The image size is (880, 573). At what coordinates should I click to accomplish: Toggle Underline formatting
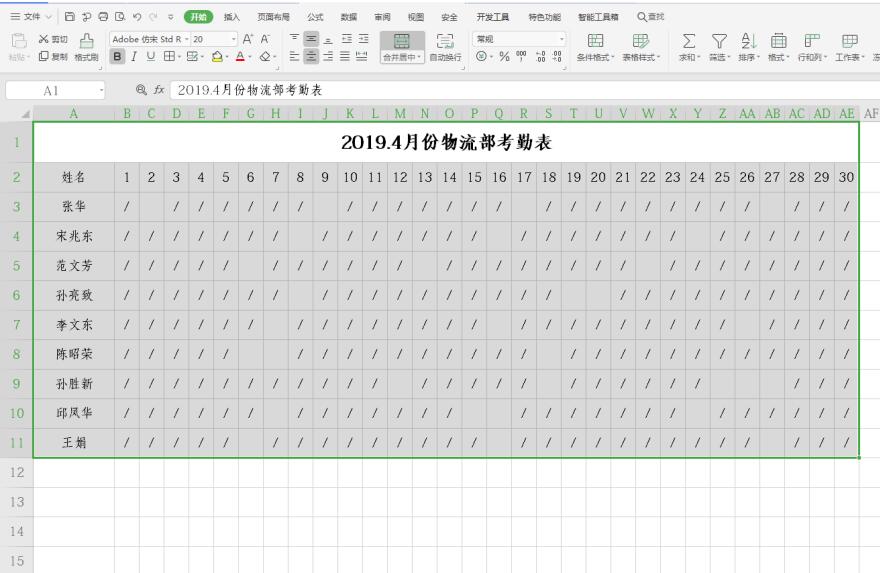[x=150, y=56]
